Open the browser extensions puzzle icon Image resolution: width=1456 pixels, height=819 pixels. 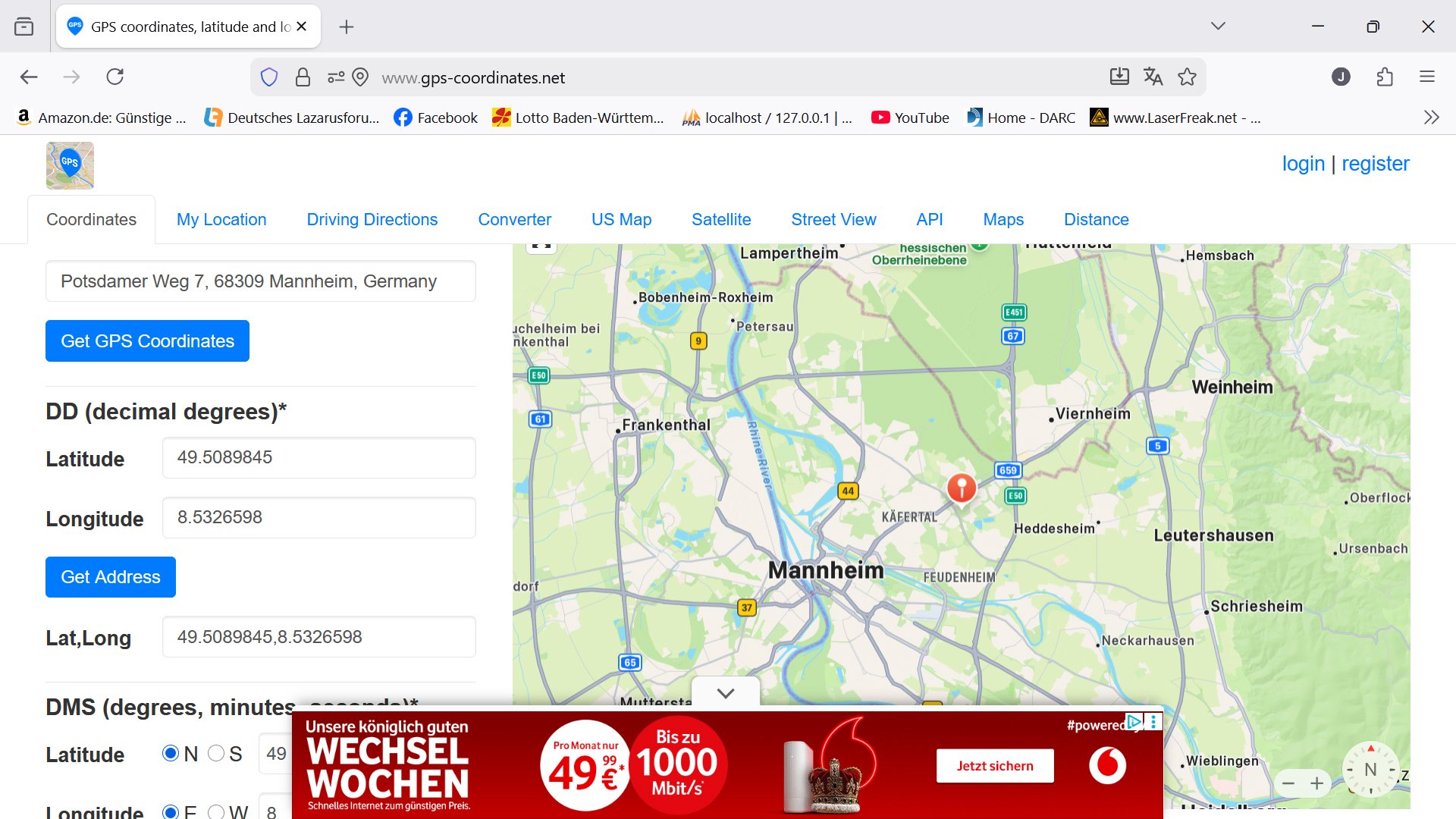click(1385, 77)
